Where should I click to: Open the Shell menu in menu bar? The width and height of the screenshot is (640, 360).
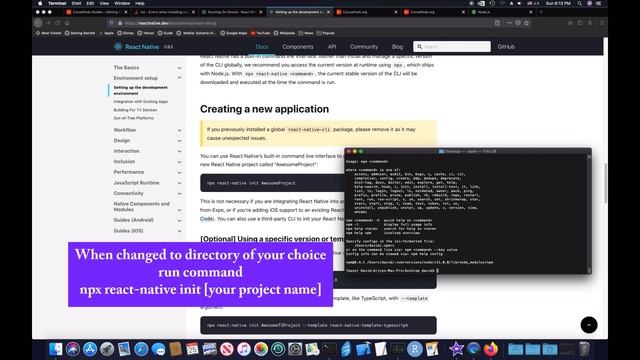point(76,3)
